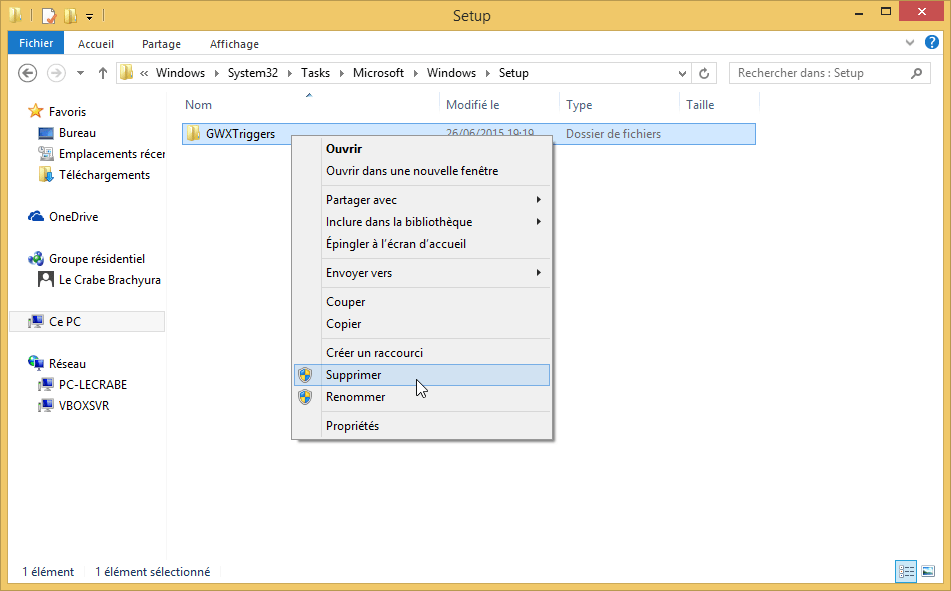Select Couper in the context menu
Viewport: 951px width, 591px height.
(x=422, y=302)
